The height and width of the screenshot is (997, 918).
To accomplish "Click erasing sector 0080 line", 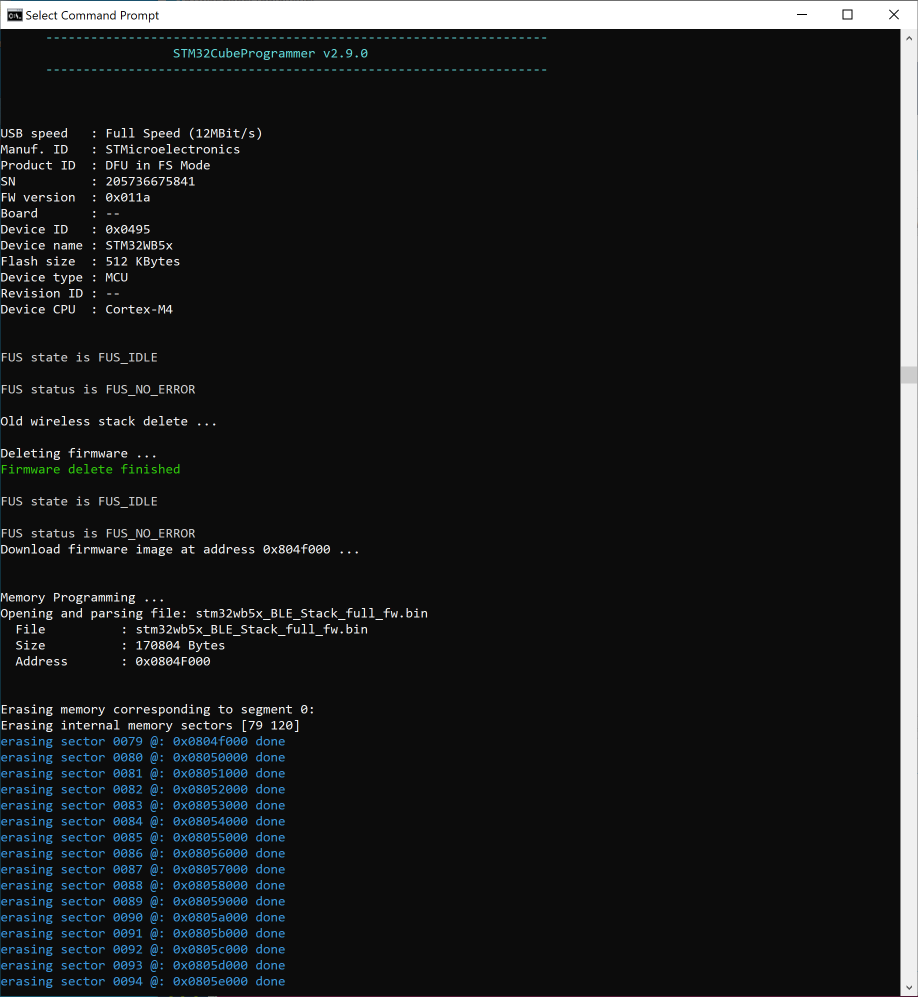I will [x=143, y=757].
